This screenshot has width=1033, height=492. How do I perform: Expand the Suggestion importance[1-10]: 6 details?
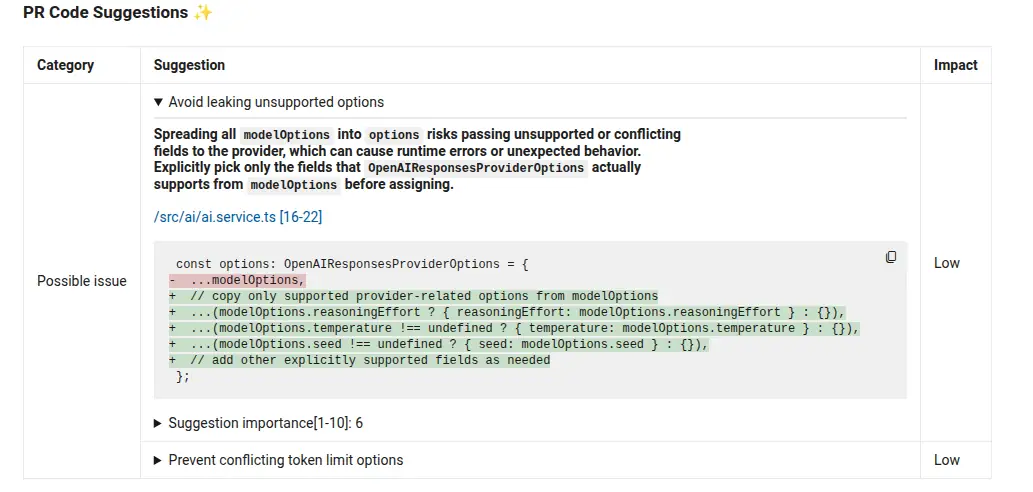[258, 423]
